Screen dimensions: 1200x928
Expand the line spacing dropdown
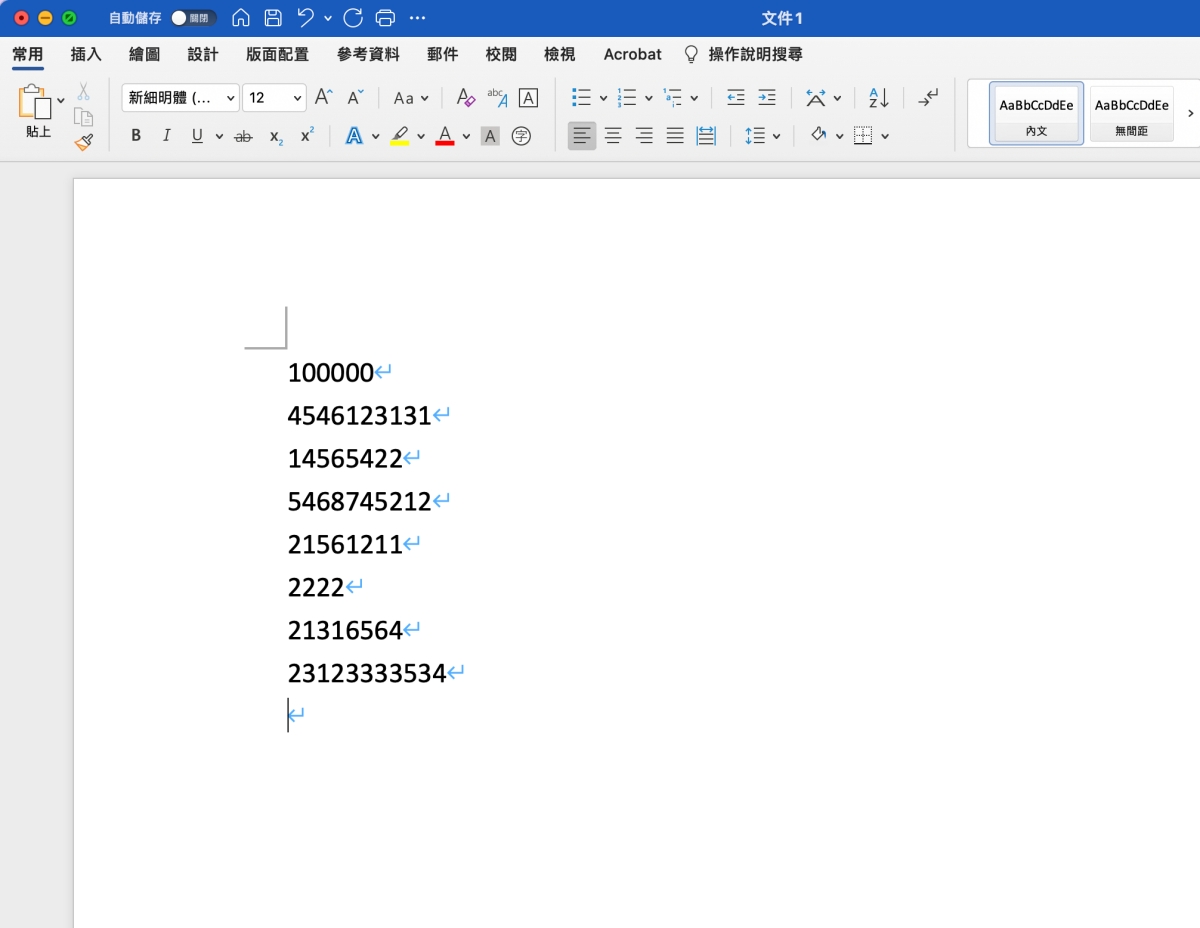click(x=776, y=136)
